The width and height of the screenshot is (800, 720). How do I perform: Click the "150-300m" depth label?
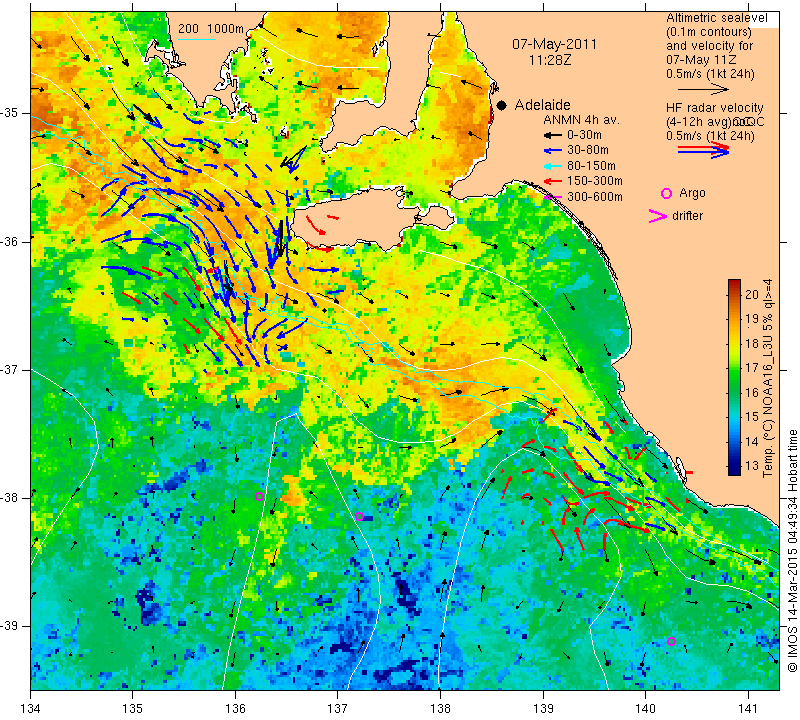click(x=594, y=181)
